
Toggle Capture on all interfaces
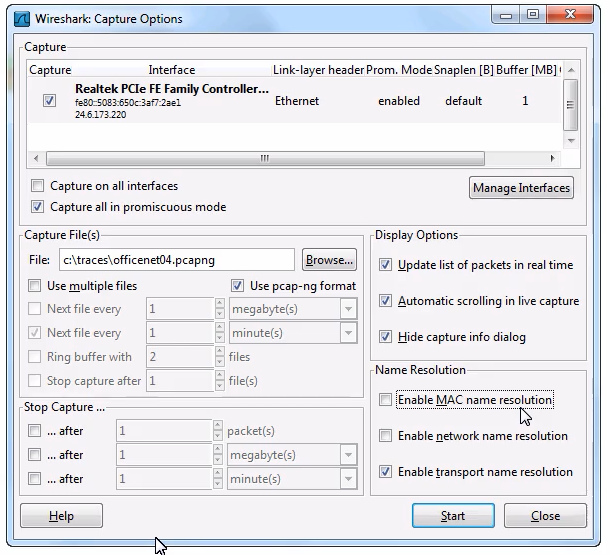[x=38, y=186]
